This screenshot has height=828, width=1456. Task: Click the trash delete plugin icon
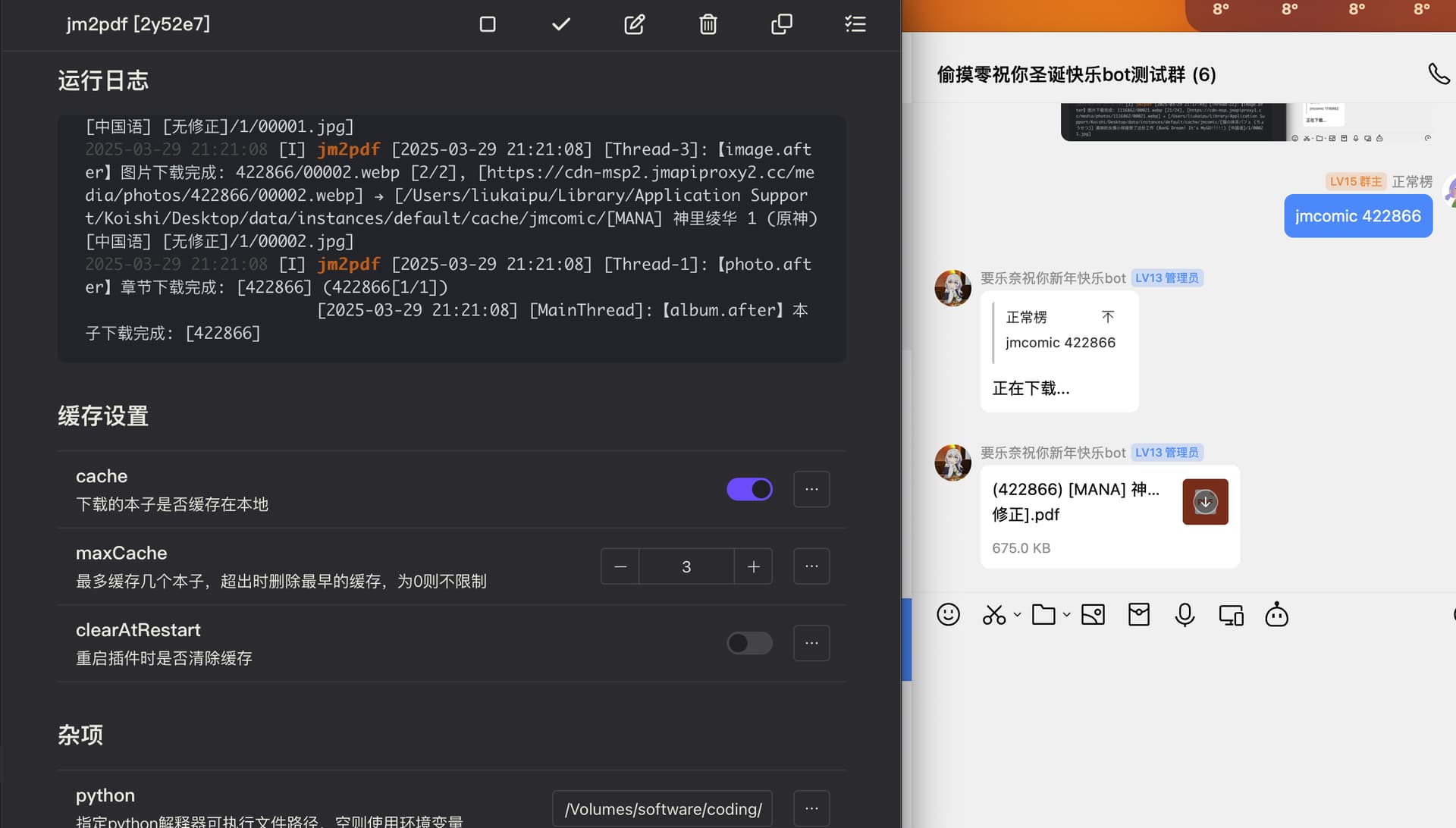(x=708, y=24)
